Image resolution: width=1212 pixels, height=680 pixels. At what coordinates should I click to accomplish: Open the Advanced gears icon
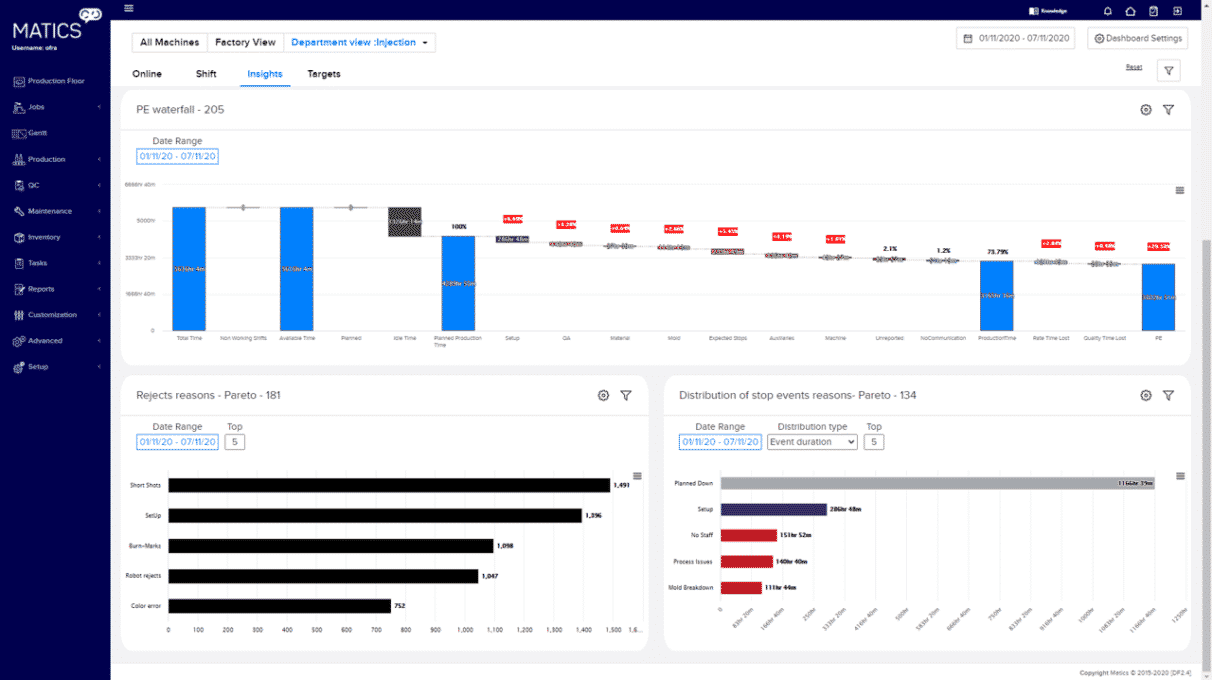19,341
